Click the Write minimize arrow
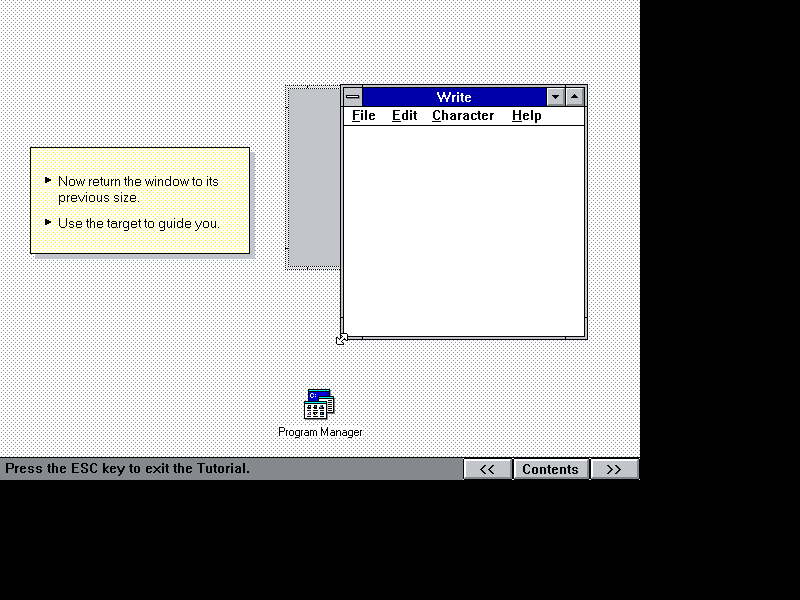 [556, 97]
